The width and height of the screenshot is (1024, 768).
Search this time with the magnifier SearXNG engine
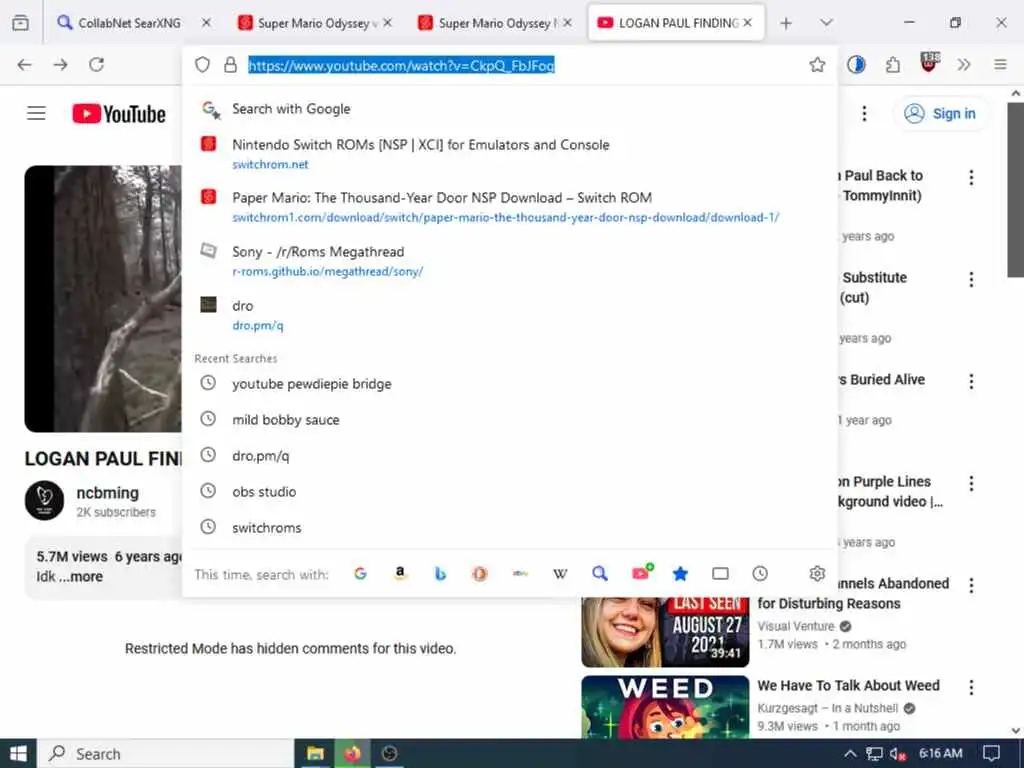click(600, 573)
